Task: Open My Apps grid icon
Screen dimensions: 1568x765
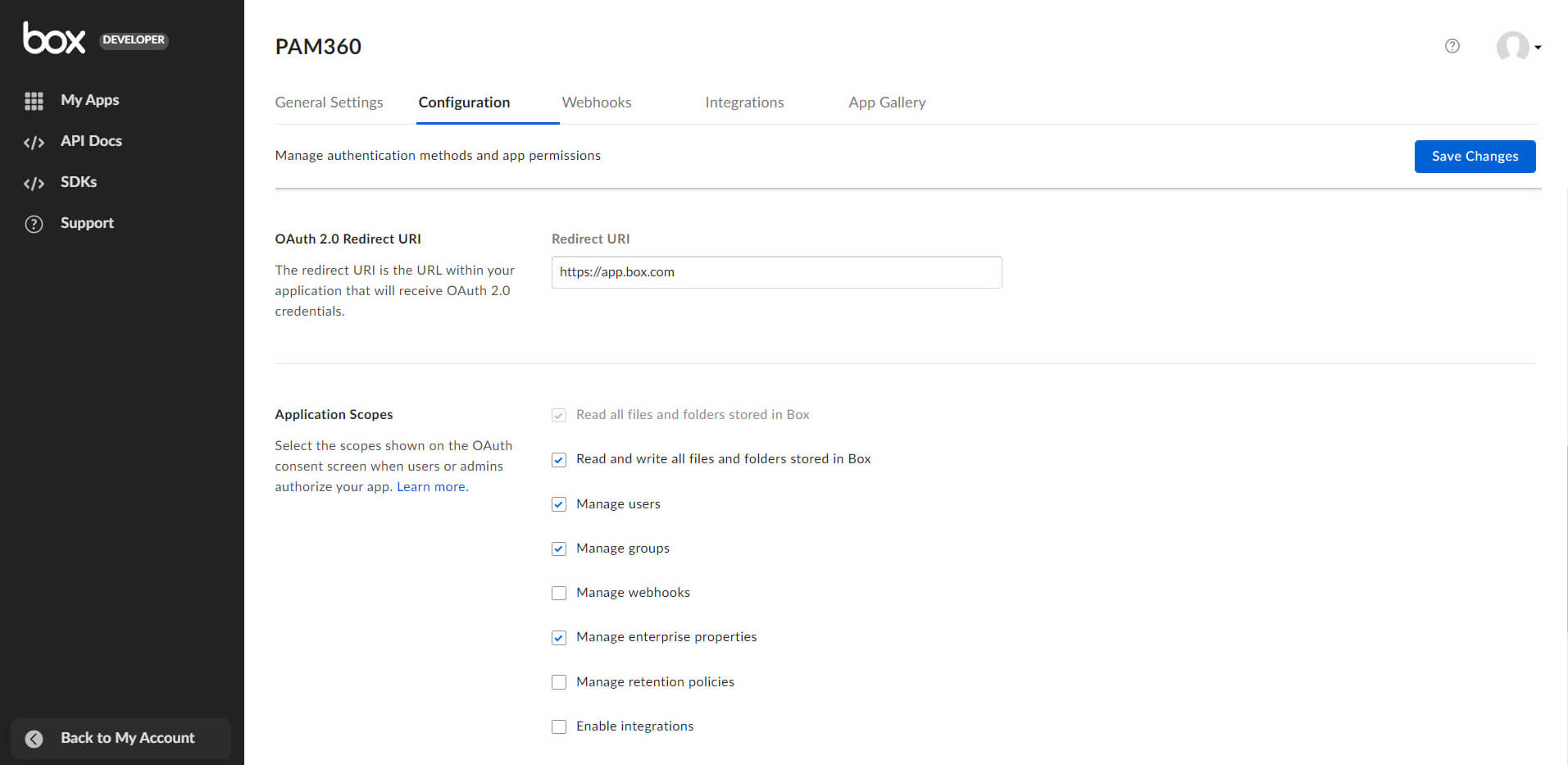Action: point(34,101)
